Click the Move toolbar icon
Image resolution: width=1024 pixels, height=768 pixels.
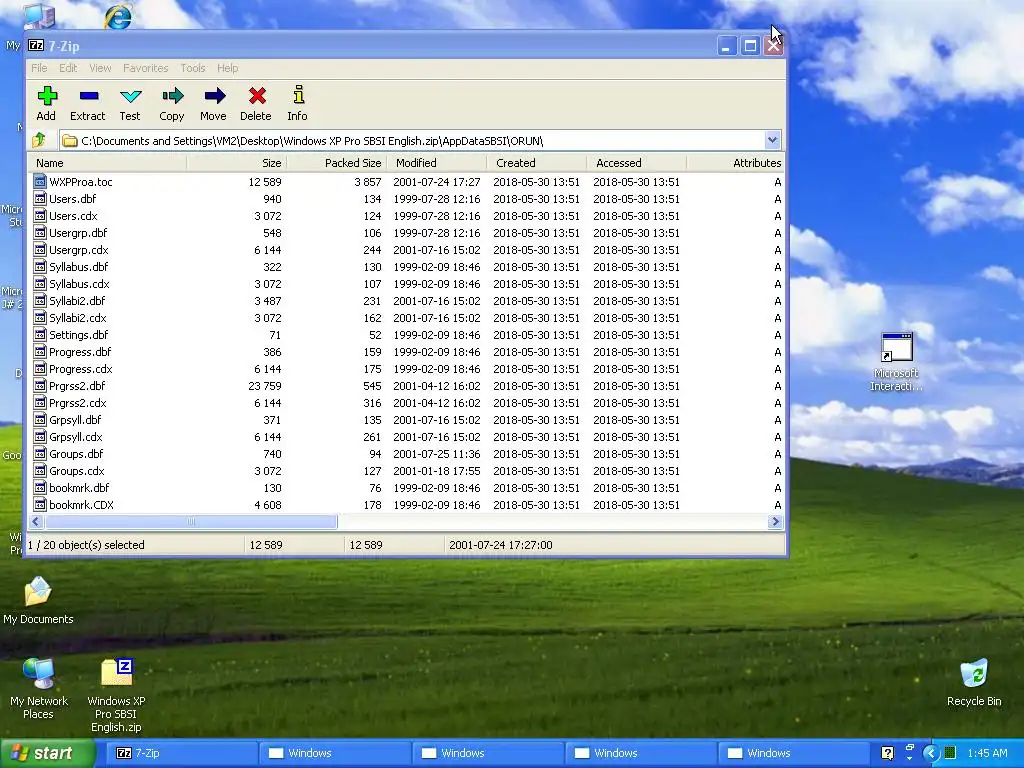pyautogui.click(x=214, y=97)
